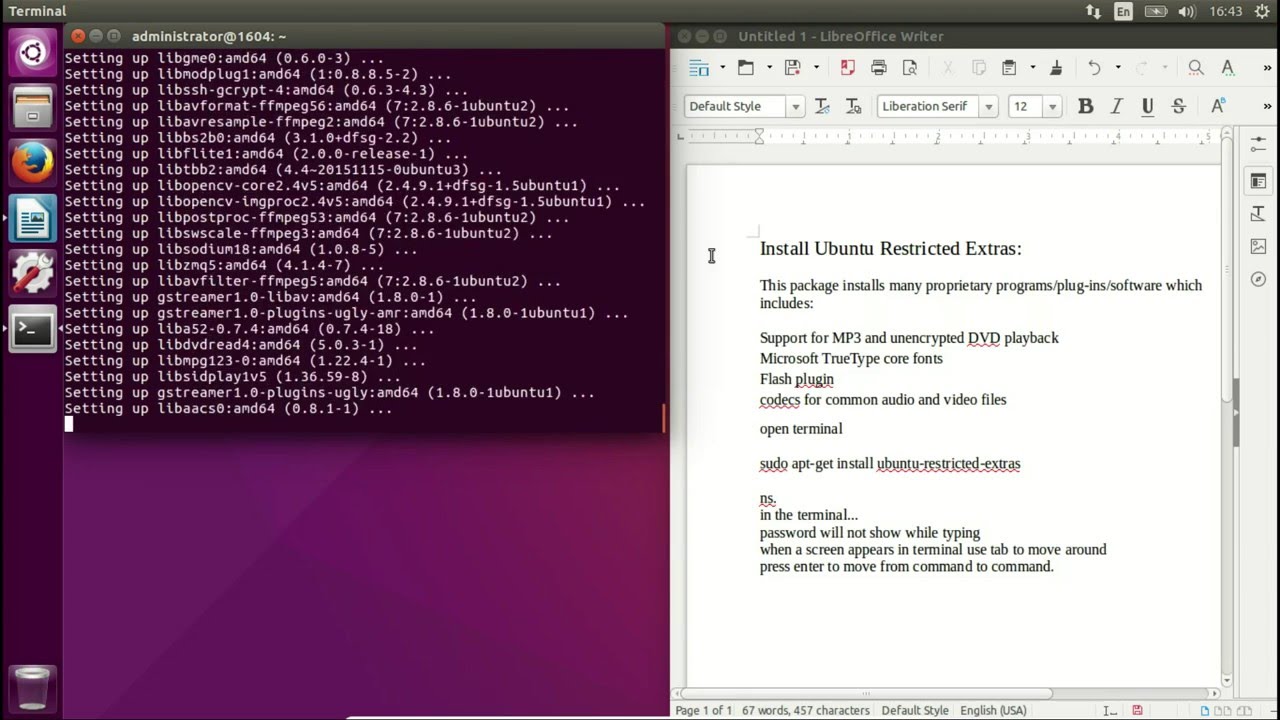Open Styles and Formatting sidebar icon
1280x720 pixels.
pyautogui.click(x=1259, y=214)
